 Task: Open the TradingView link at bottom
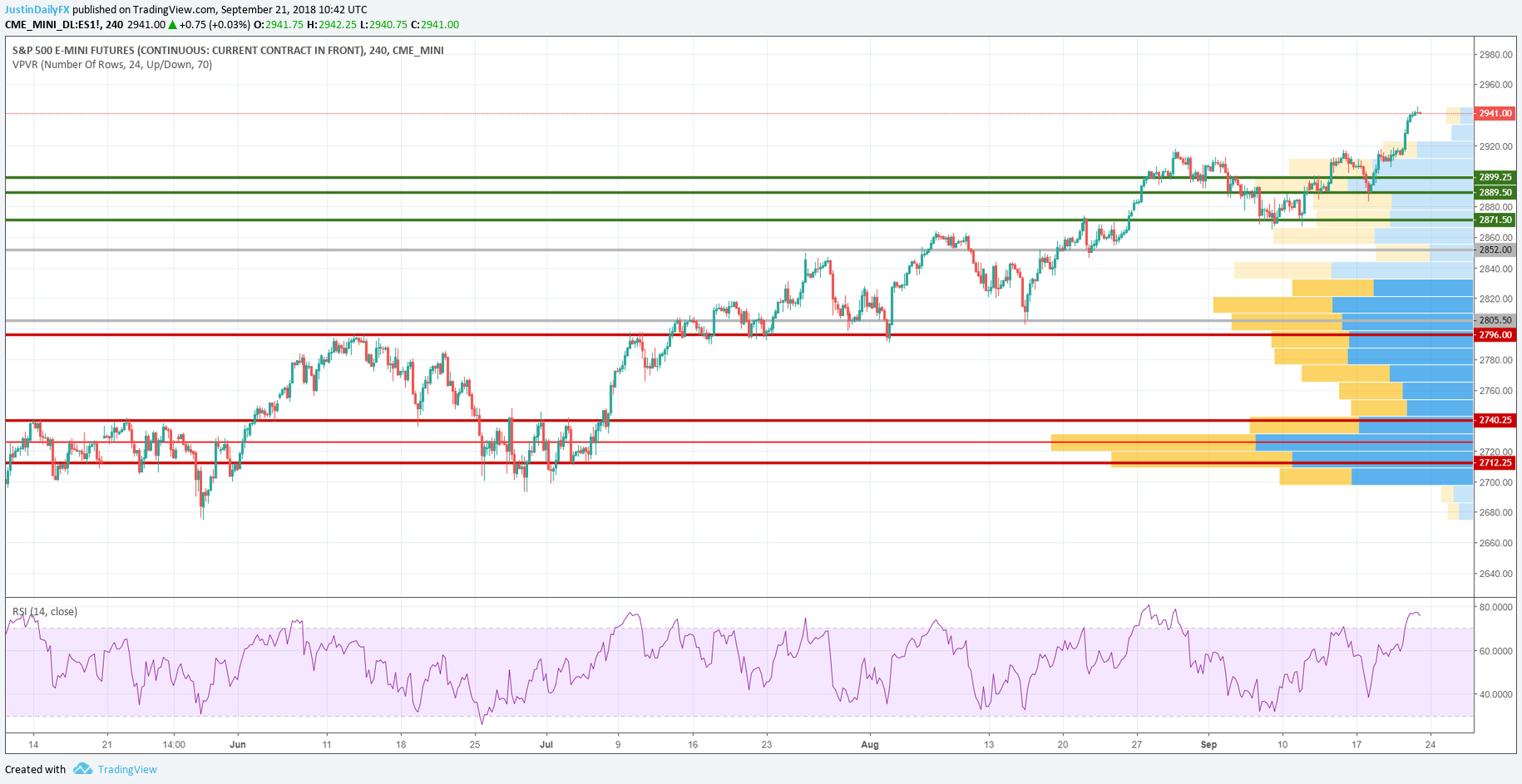[x=127, y=769]
